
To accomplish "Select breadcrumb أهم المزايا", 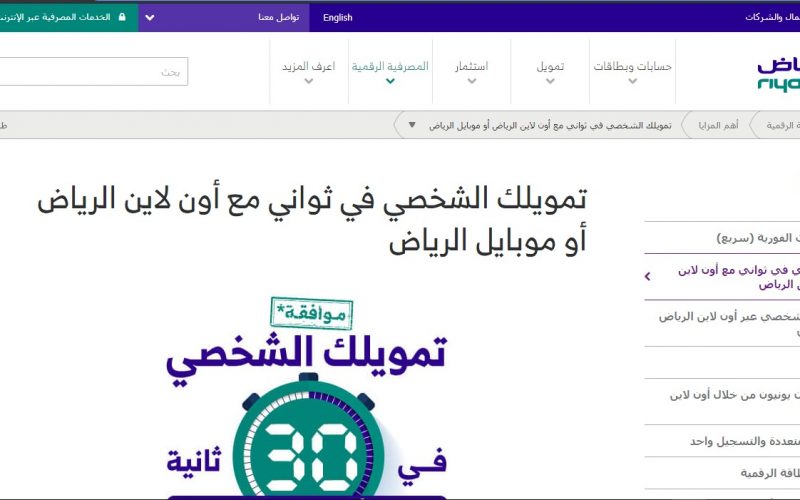I will [x=718, y=126].
